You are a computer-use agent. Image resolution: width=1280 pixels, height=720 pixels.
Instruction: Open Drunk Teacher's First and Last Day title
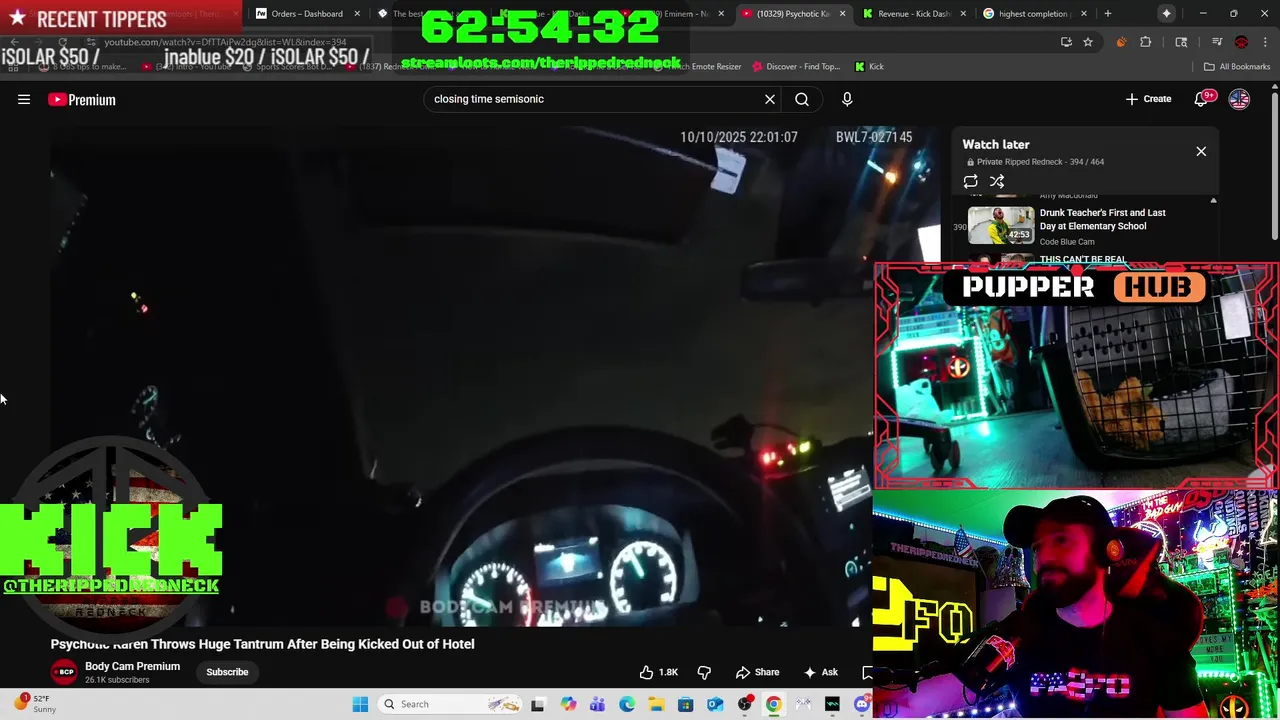[1102, 219]
